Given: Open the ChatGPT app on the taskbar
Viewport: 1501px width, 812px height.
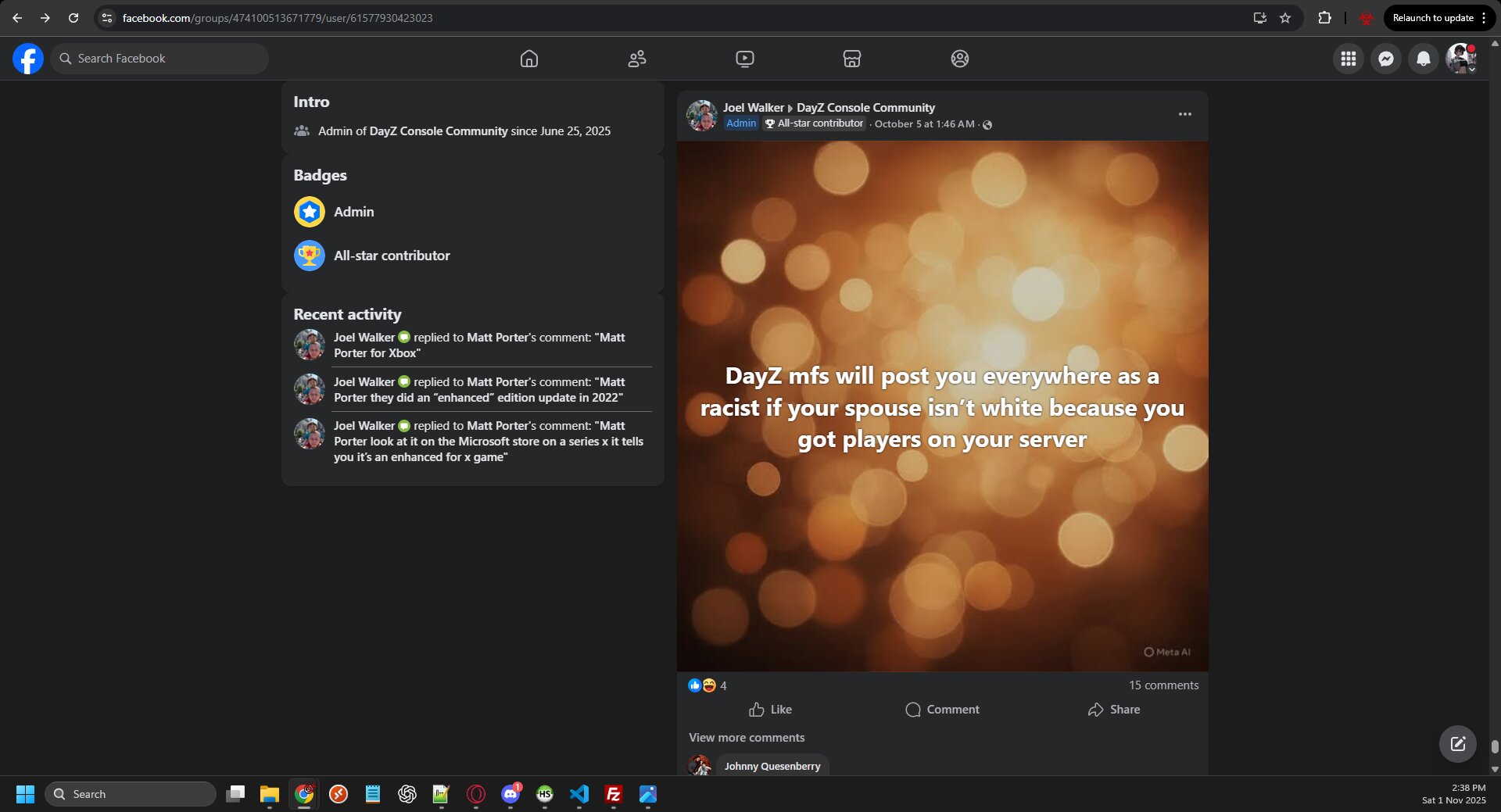Looking at the screenshot, I should click(x=407, y=794).
